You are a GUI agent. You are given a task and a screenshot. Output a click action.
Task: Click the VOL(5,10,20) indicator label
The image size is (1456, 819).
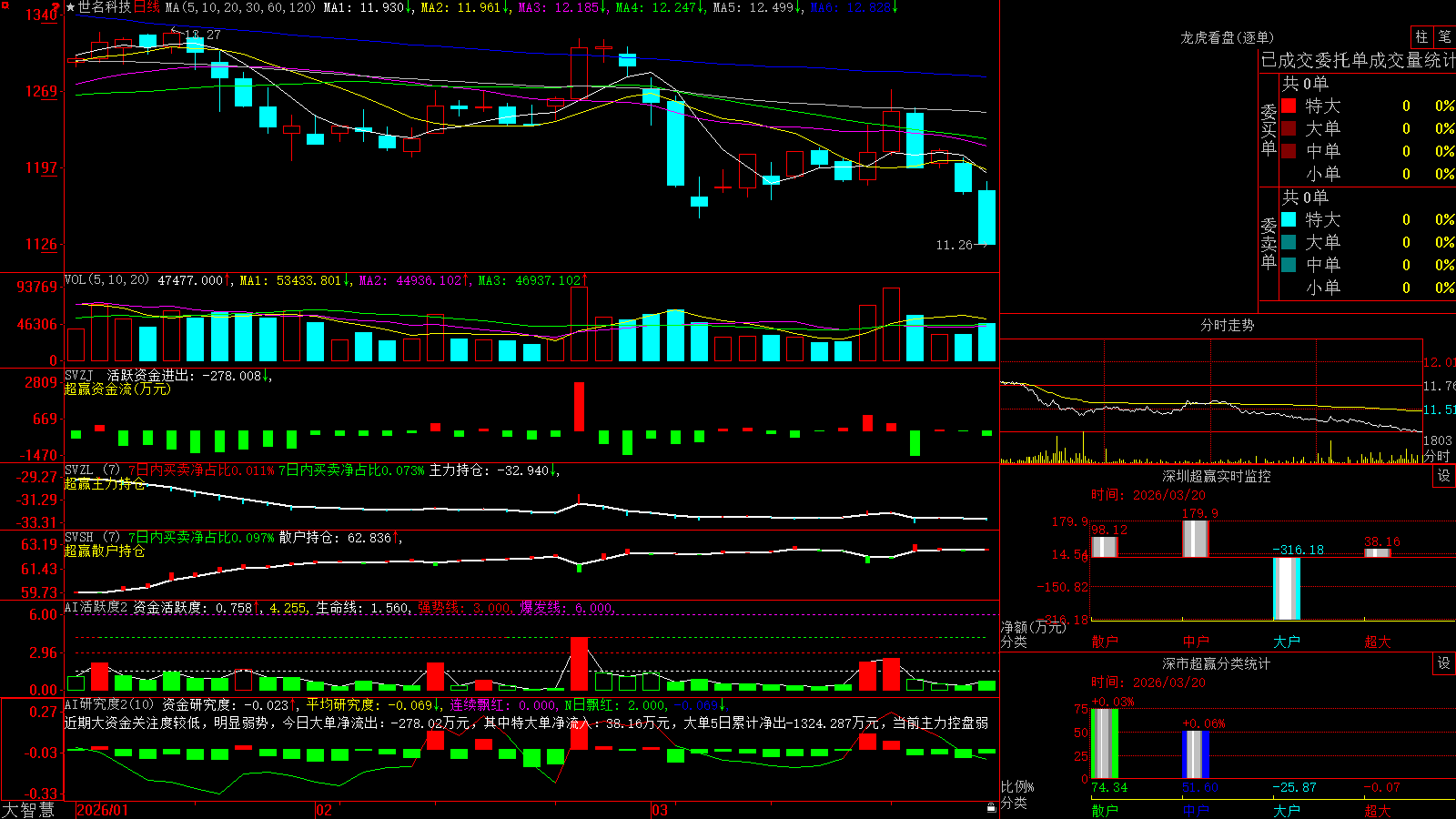click(106, 279)
